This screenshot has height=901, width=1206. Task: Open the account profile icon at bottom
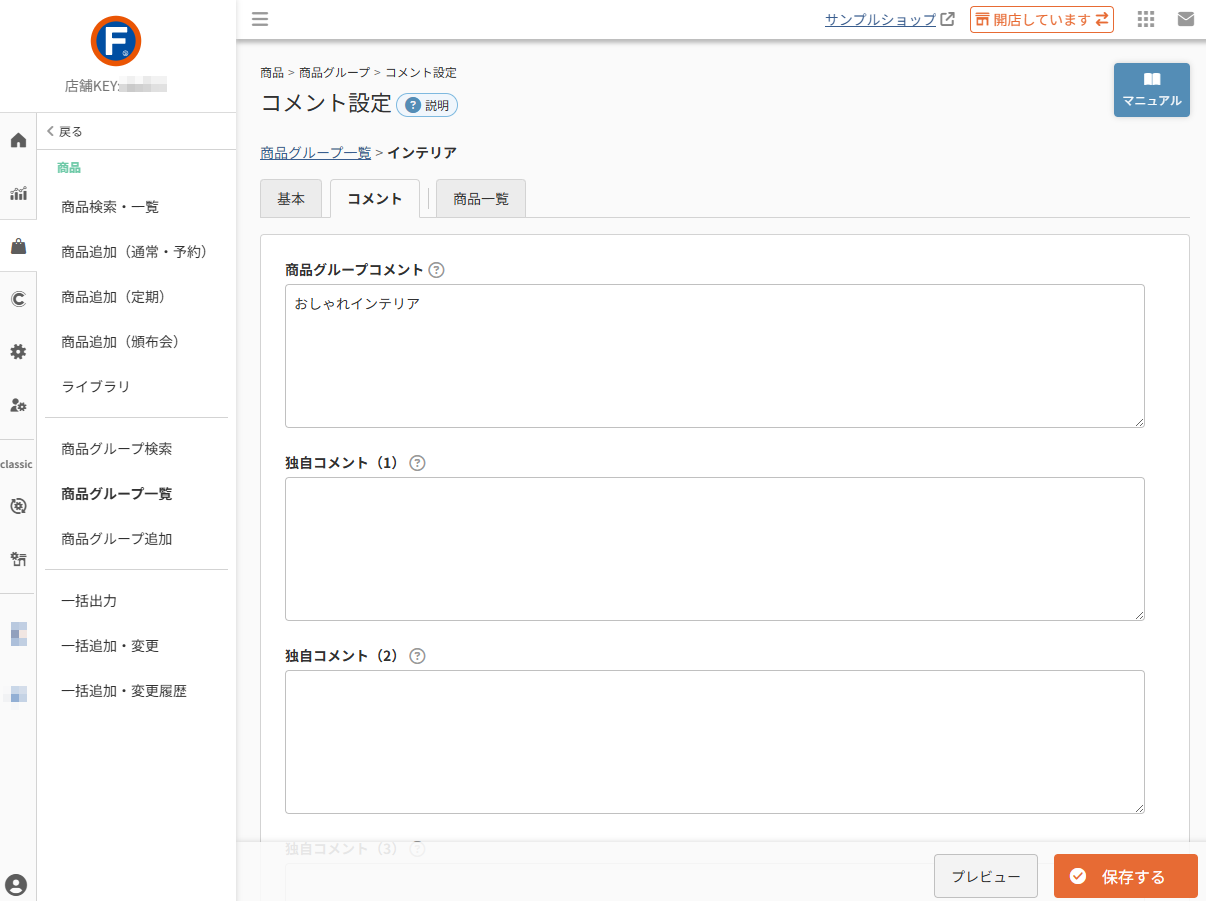(16, 885)
